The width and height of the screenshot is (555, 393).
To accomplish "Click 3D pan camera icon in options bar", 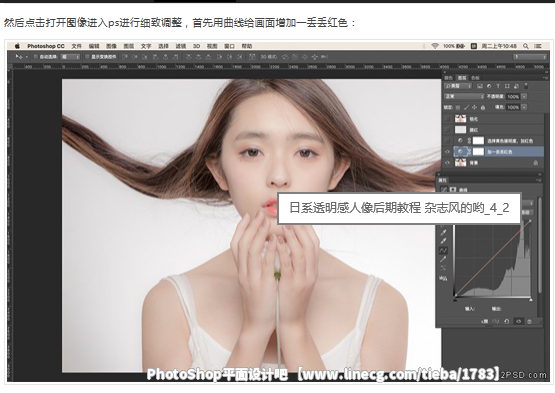I will 304,57.
